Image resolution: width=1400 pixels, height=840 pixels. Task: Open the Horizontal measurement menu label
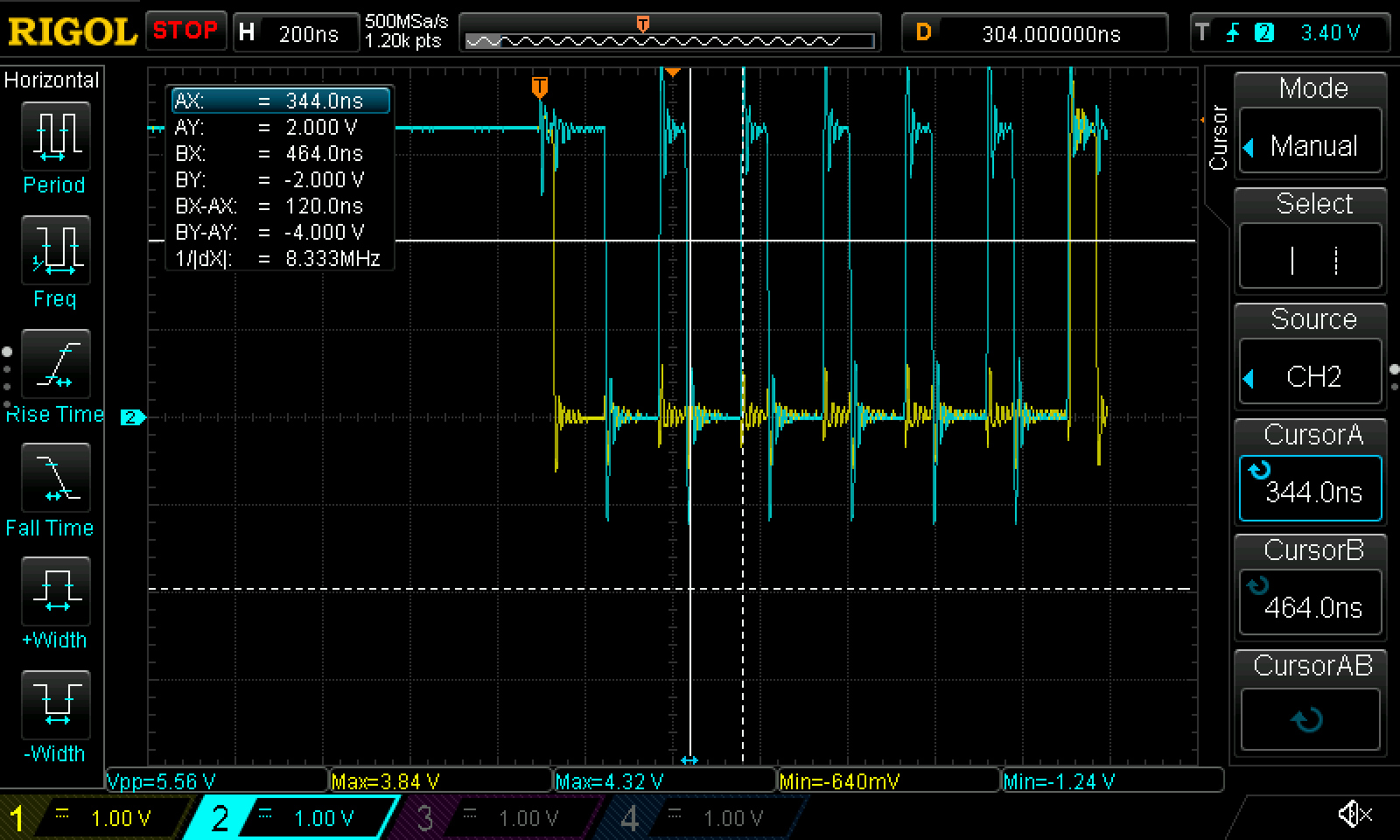point(52,80)
